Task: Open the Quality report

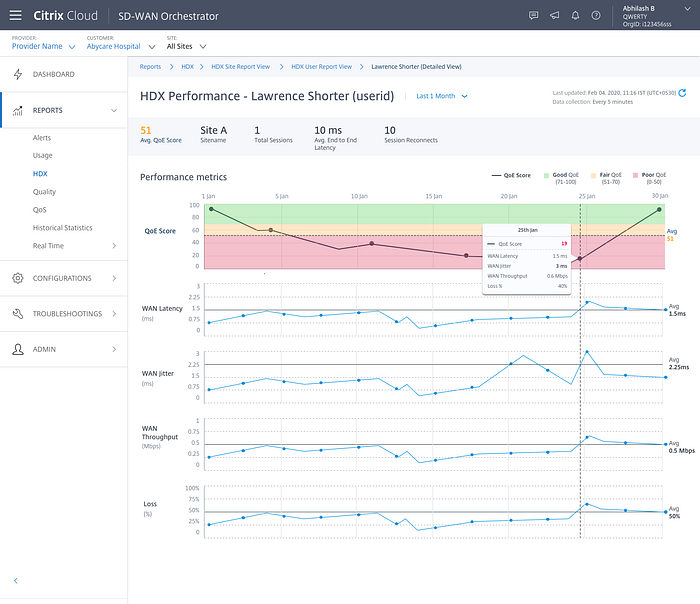Action: pos(44,192)
